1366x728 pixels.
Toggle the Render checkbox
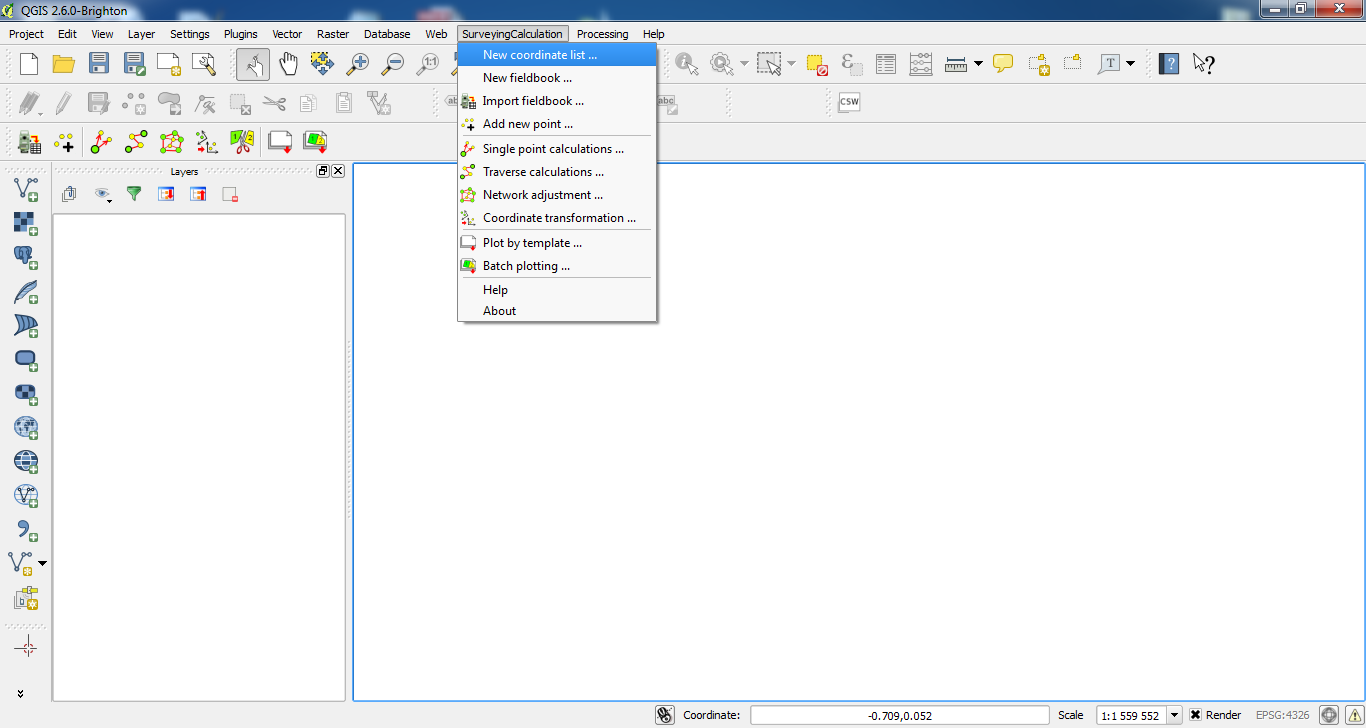pyautogui.click(x=1195, y=715)
